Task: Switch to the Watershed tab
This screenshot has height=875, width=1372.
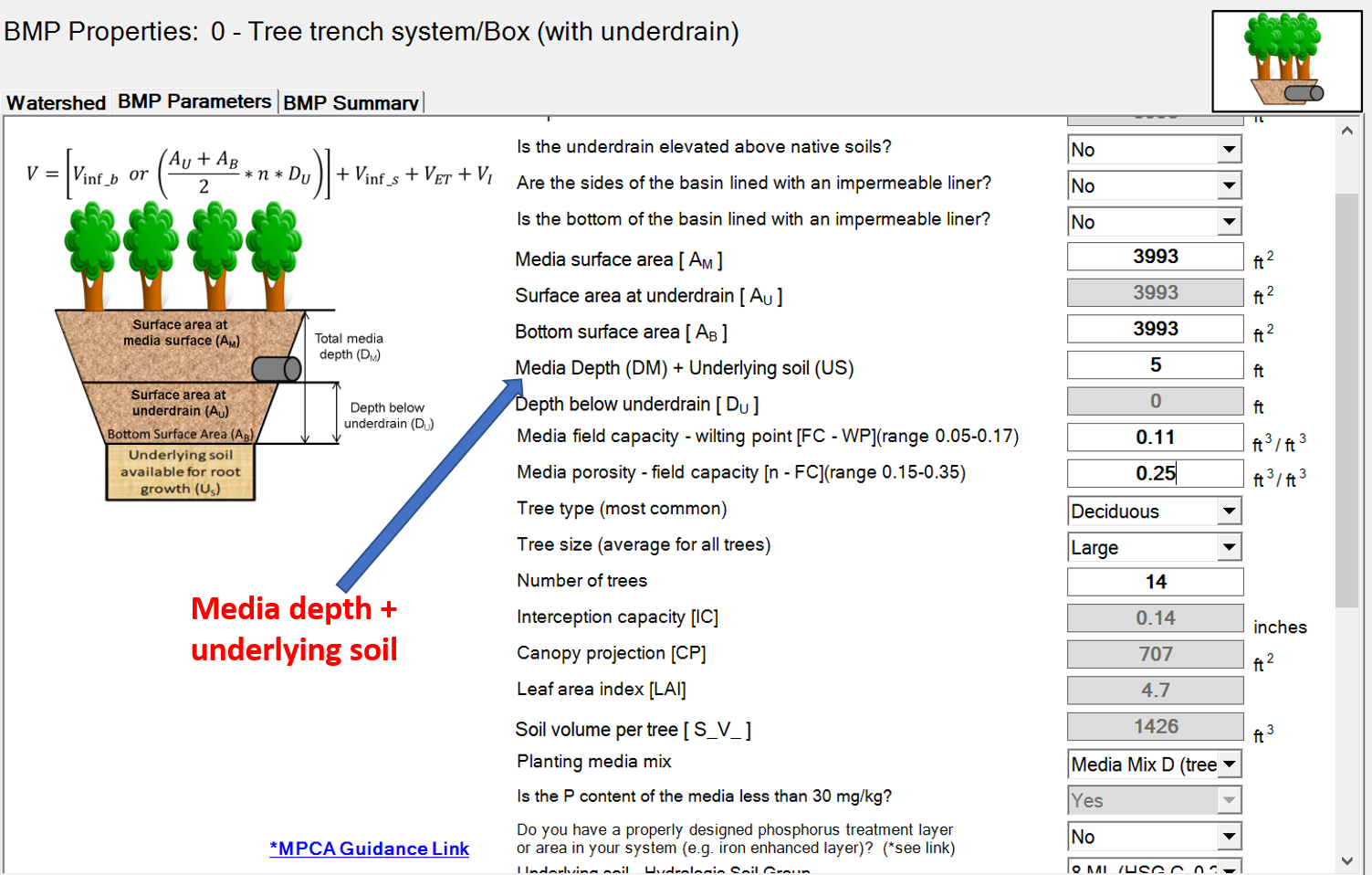Action: coord(55,102)
